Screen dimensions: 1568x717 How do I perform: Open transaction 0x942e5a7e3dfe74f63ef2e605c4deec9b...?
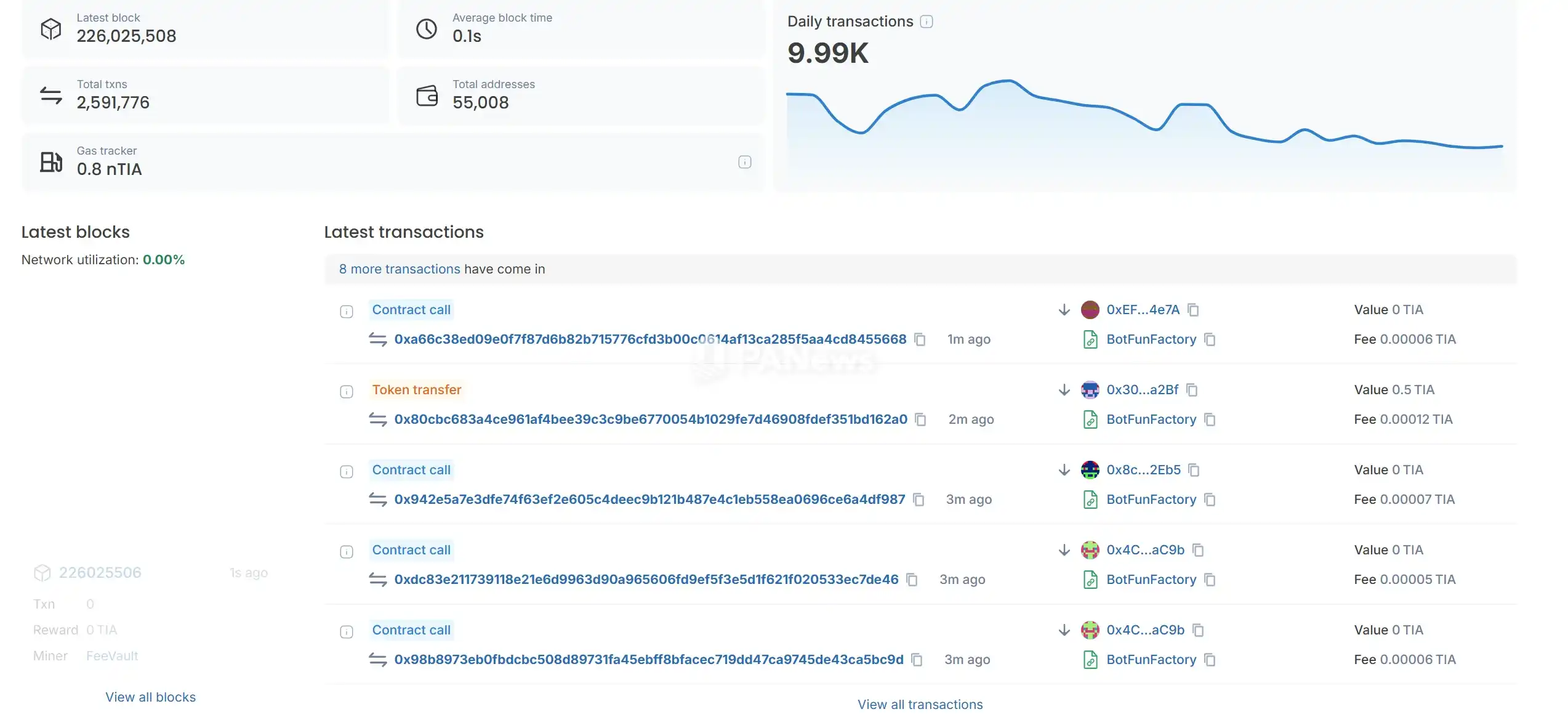coord(649,500)
